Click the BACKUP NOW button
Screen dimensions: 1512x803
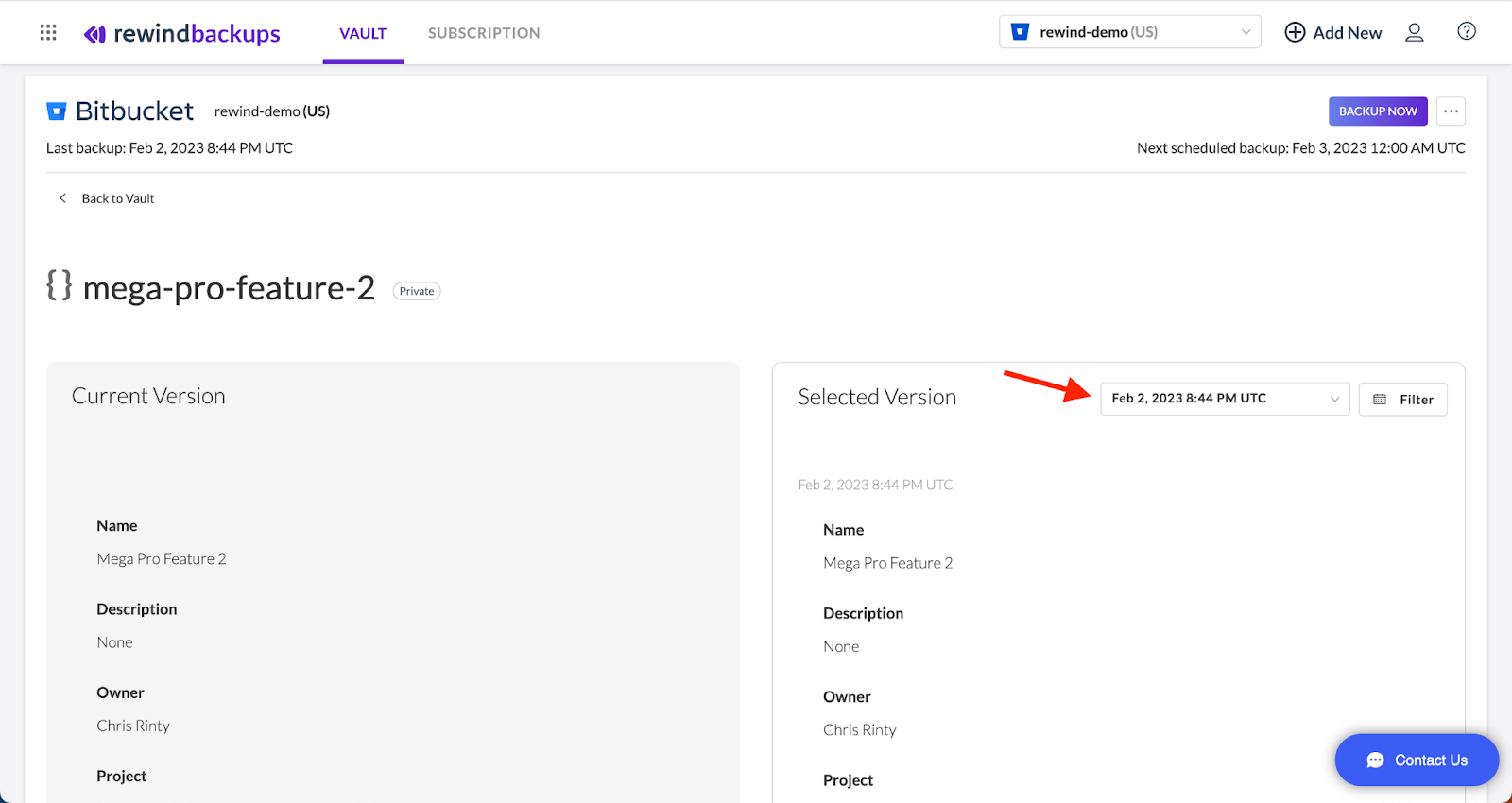click(1378, 111)
